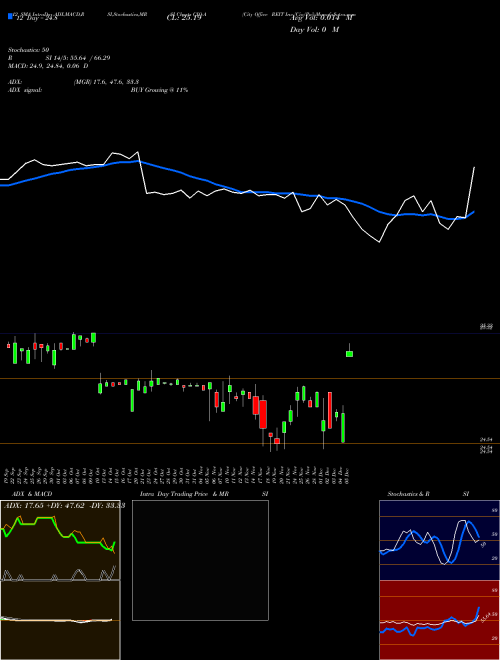Select the 'CL: 25.19' closing price text
Screen dimensions: 500x660
click(184, 18)
